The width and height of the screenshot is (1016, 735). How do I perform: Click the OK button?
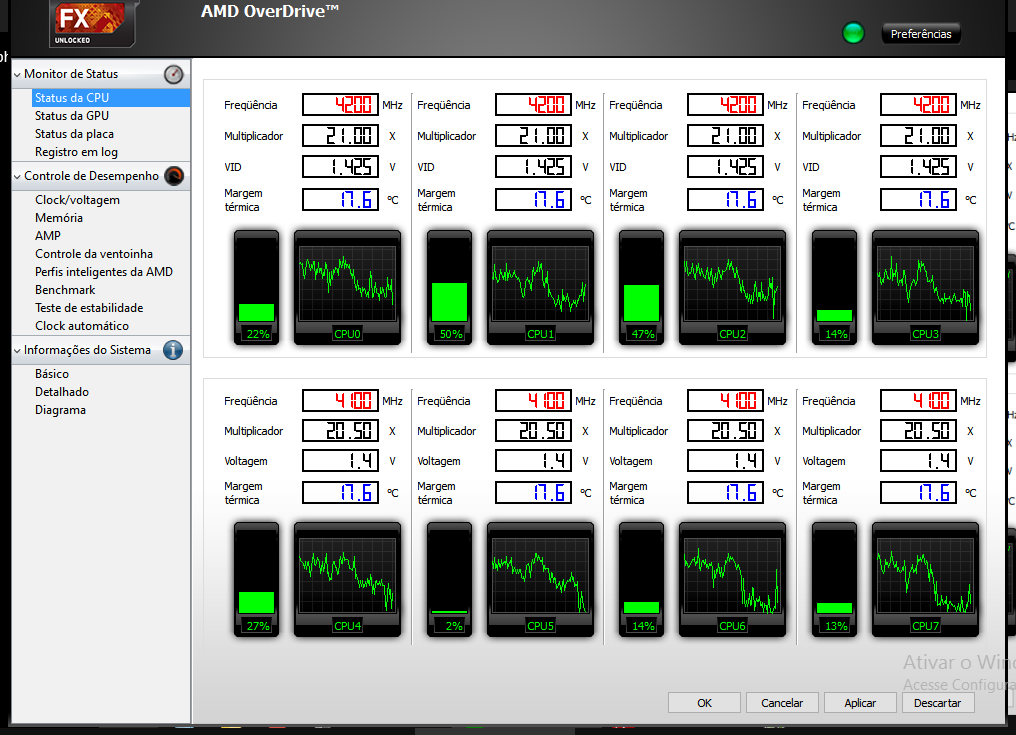(x=704, y=703)
